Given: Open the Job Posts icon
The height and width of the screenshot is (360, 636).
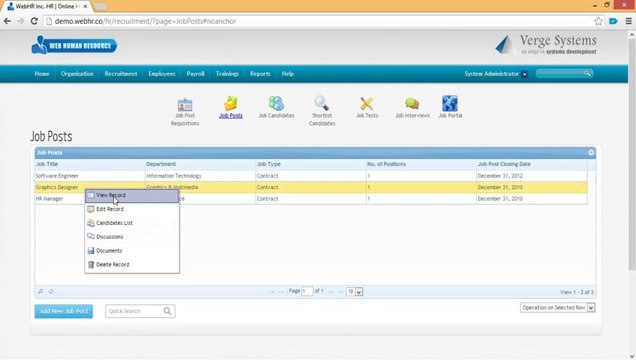Looking at the screenshot, I should click(231, 103).
